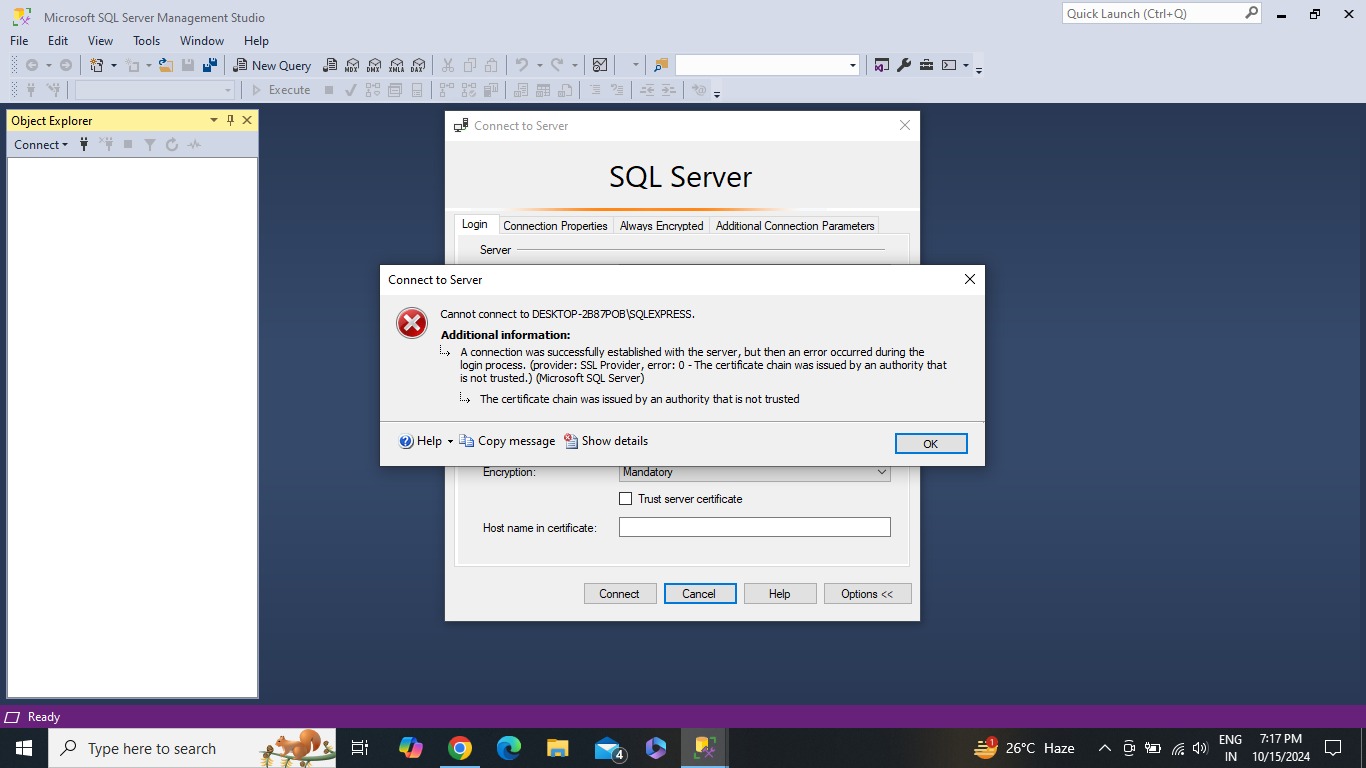Image resolution: width=1366 pixels, height=768 pixels.
Task: Click the Options << button
Action: [x=868, y=594]
